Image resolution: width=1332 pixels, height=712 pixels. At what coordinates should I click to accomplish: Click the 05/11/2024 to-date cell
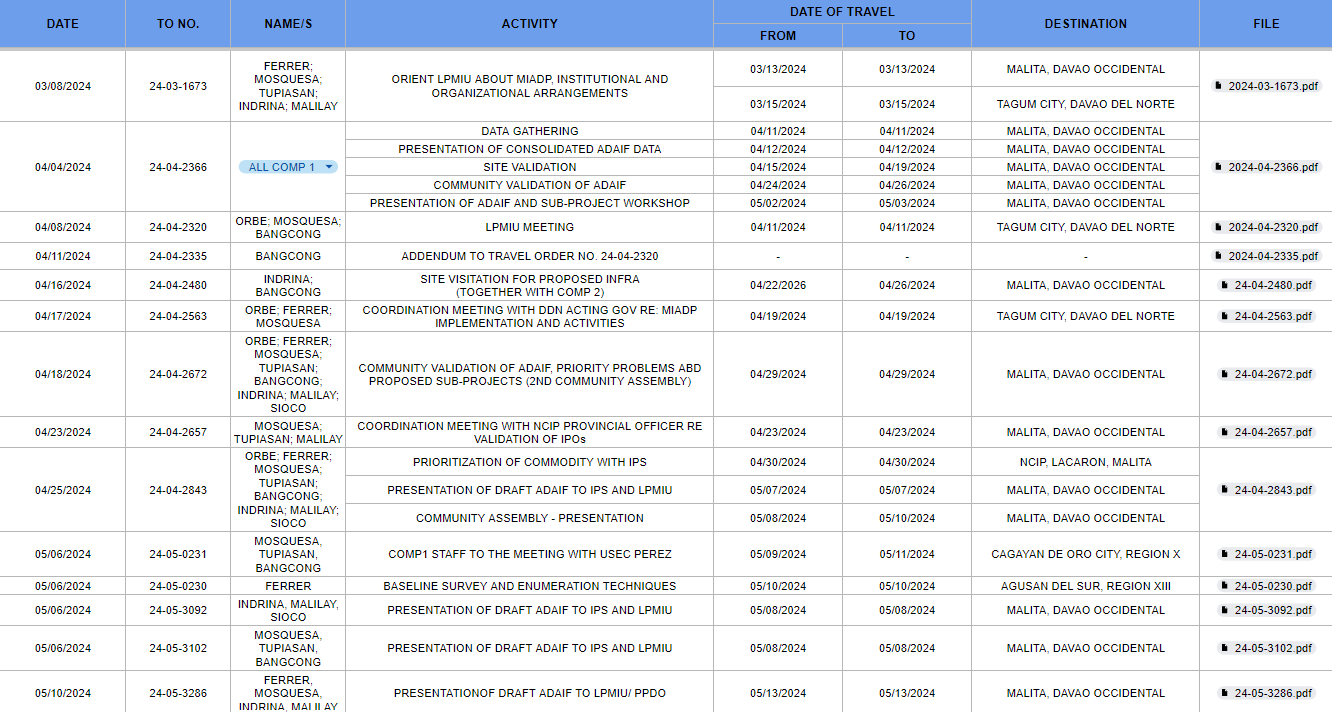[907, 554]
